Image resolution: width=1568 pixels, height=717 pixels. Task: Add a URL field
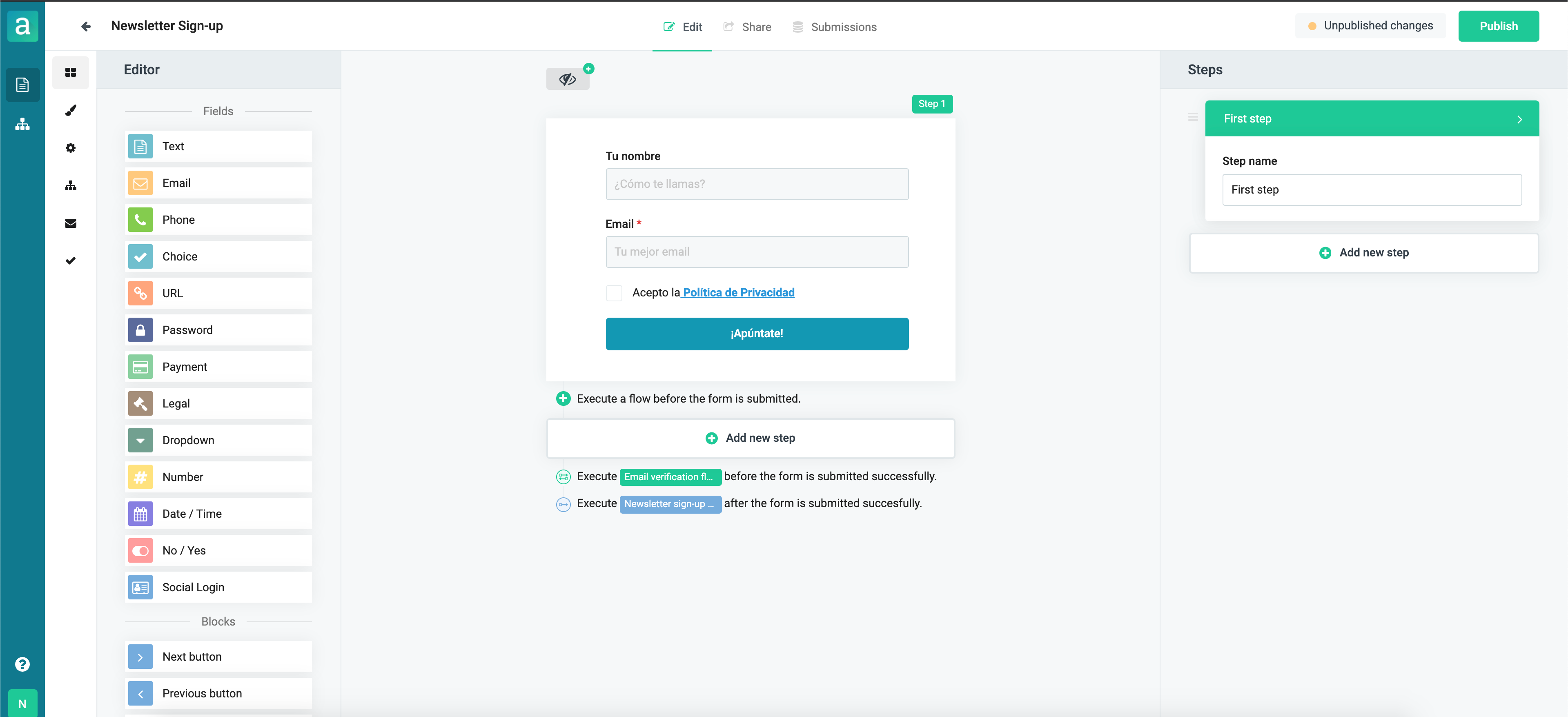coord(218,293)
